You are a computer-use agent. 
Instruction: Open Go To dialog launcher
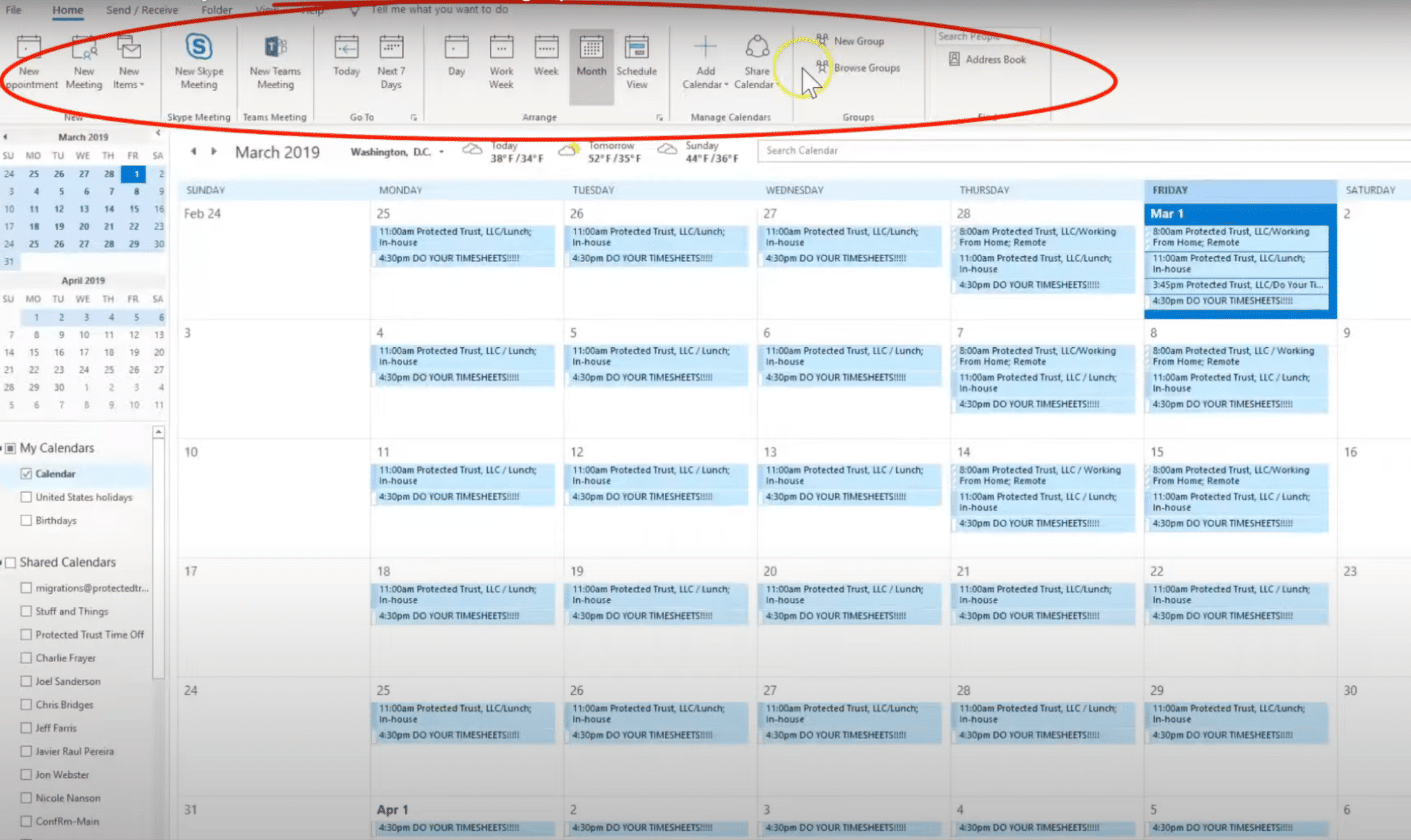[x=414, y=117]
